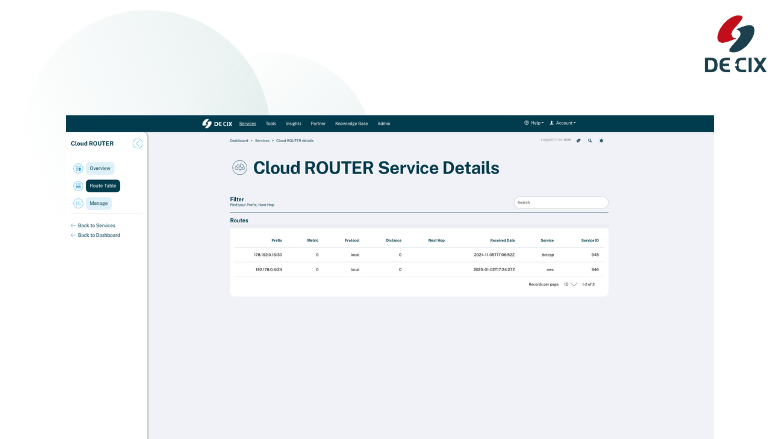780x439 pixels.
Task: Click the received date starting 2024 in the first row
Action: (x=494, y=255)
